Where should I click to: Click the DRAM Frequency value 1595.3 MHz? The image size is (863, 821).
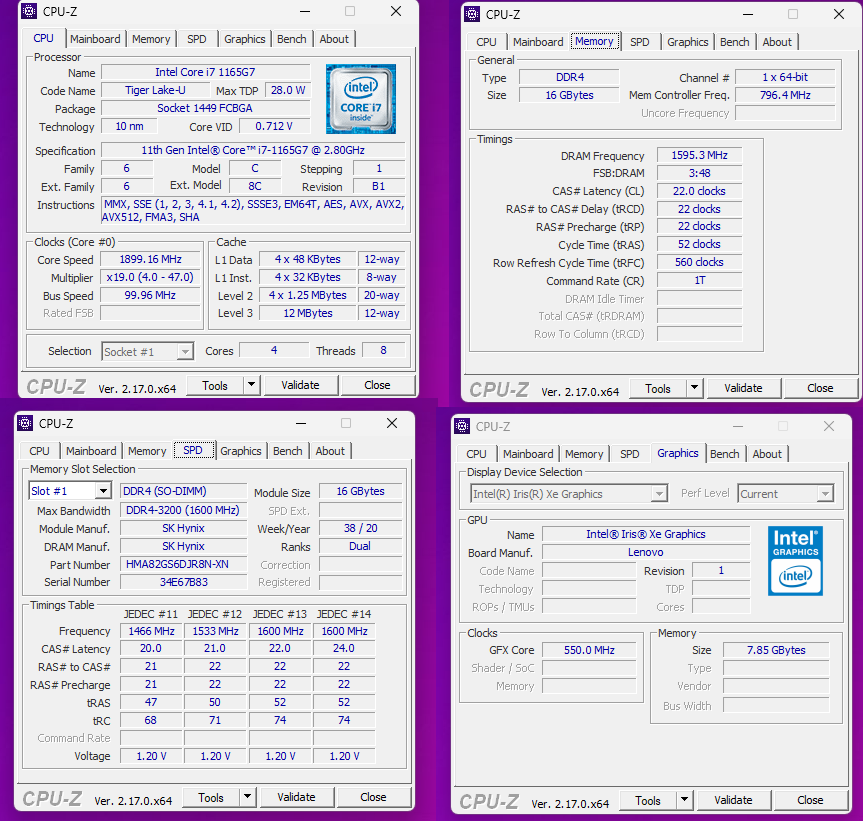(x=699, y=156)
